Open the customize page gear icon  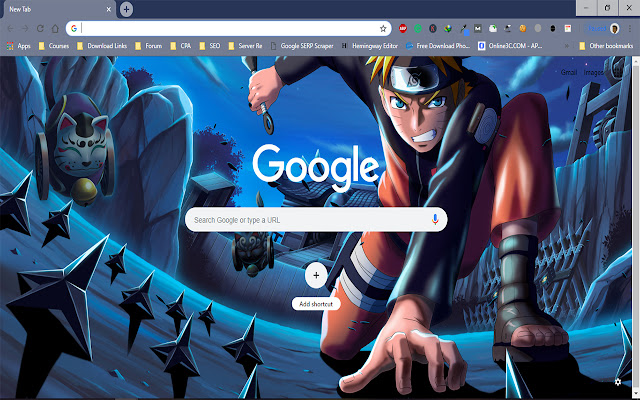coord(618,382)
